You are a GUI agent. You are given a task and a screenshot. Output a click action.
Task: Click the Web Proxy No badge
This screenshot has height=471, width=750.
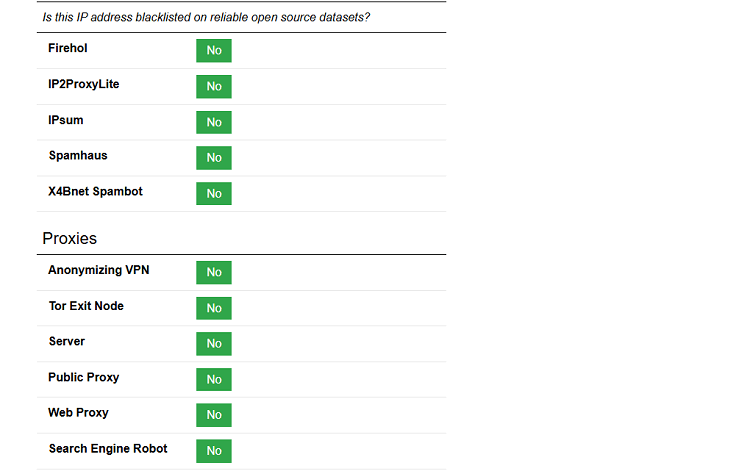click(214, 415)
